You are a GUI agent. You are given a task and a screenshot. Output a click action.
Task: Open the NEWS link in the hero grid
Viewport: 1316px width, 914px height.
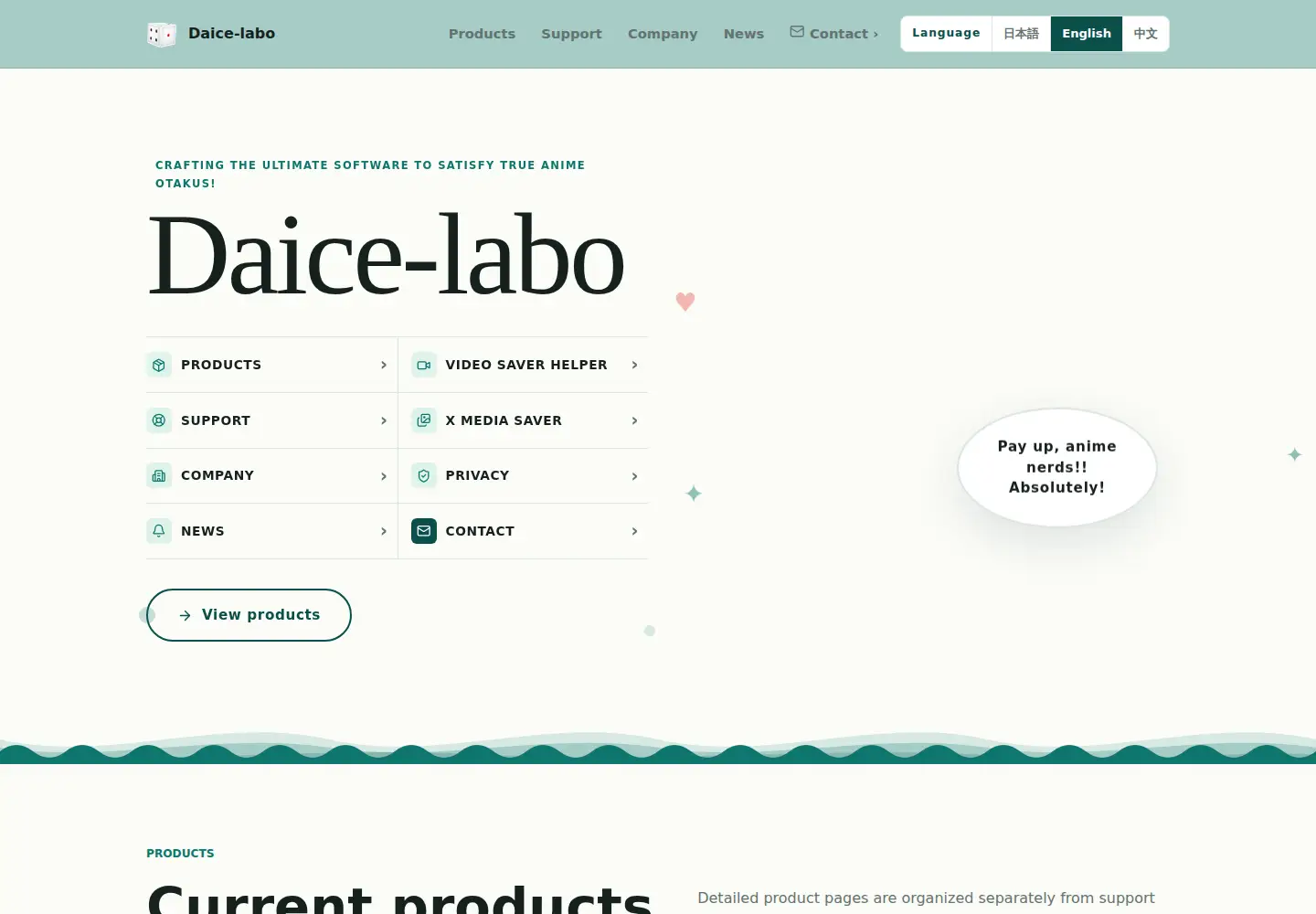271,531
